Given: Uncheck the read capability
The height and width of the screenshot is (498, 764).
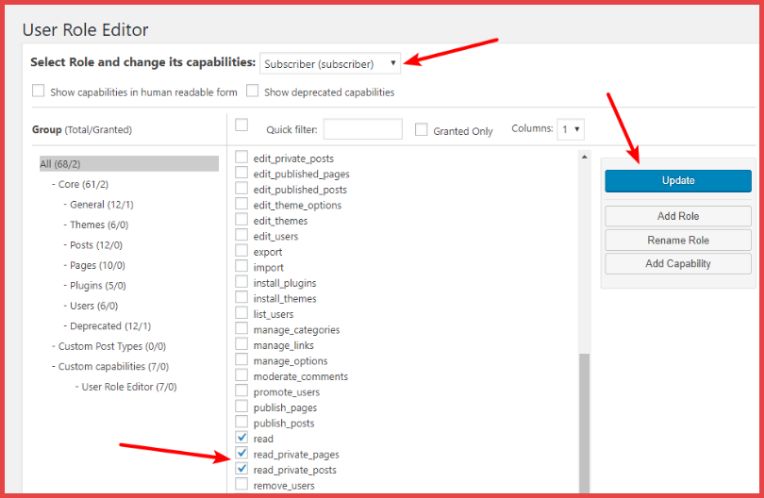Looking at the screenshot, I should [x=241, y=438].
